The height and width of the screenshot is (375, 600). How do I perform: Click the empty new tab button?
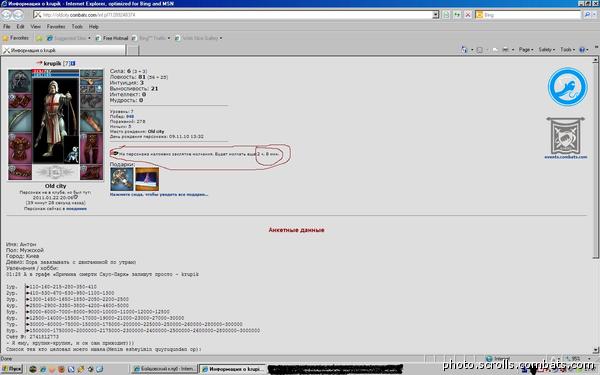[x=132, y=50]
